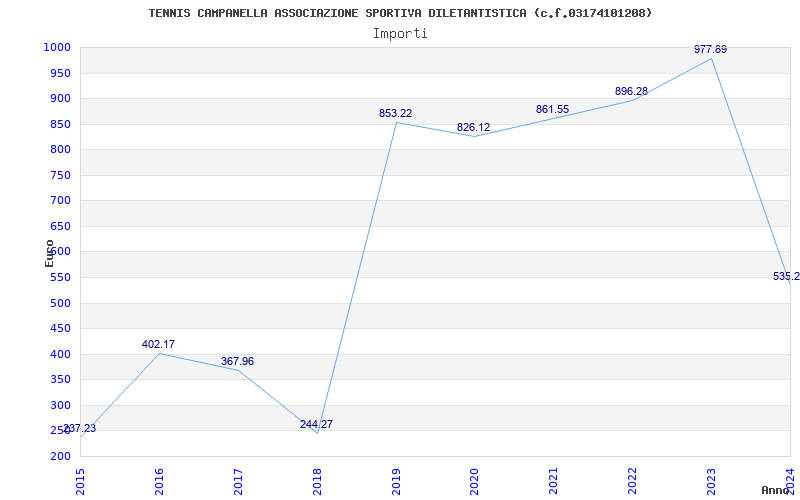Select the 2020 x-axis year label
This screenshot has width=800, height=500.
(474, 482)
